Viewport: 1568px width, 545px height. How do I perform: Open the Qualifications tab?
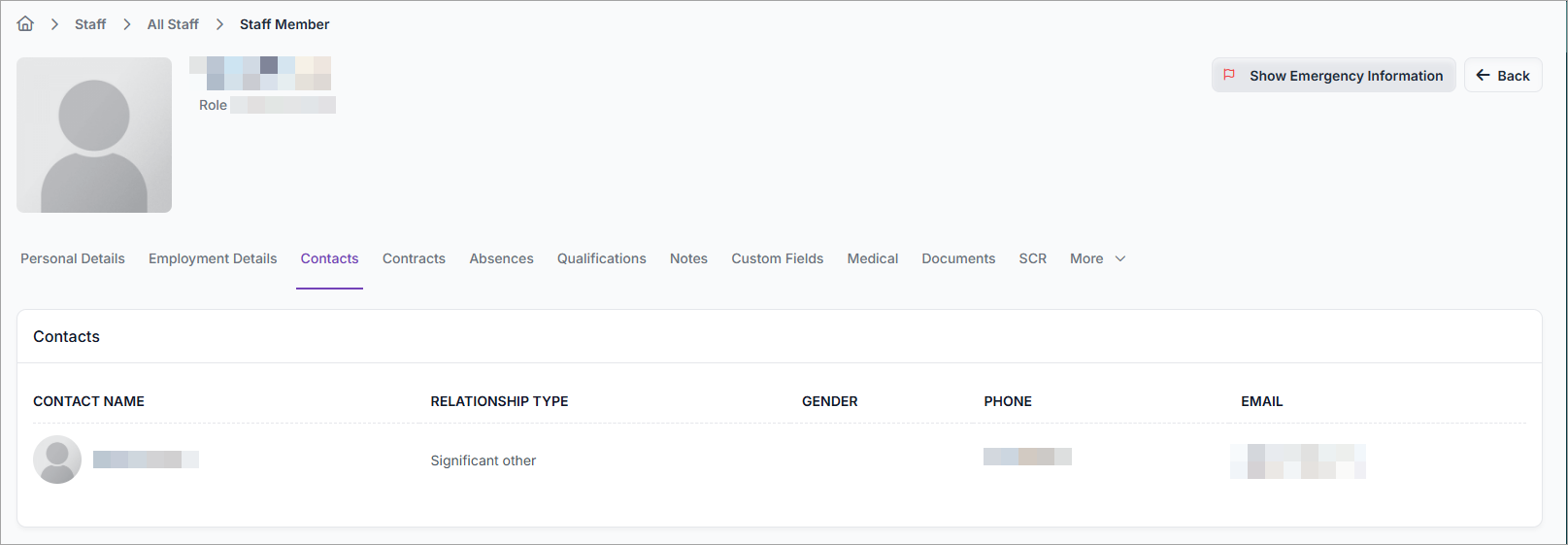[x=601, y=258]
